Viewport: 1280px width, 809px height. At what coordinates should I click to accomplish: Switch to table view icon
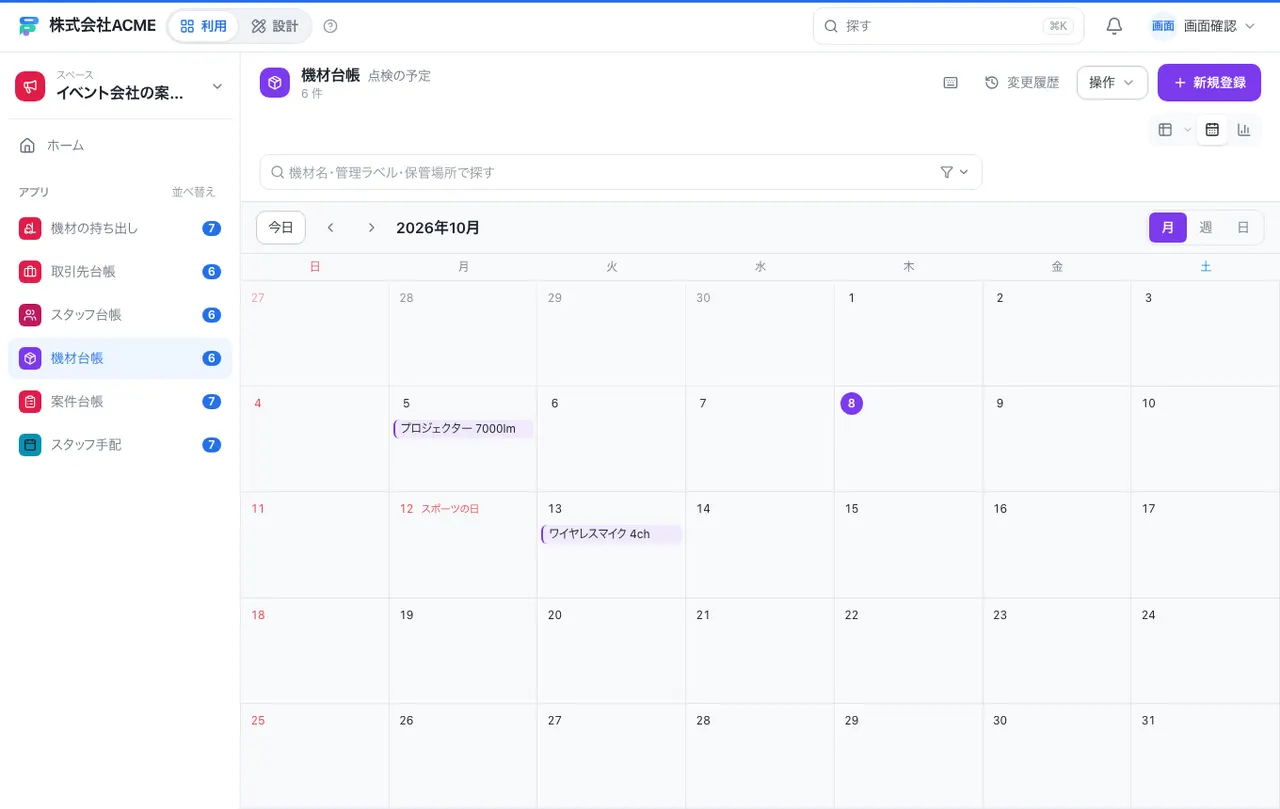tap(1165, 130)
